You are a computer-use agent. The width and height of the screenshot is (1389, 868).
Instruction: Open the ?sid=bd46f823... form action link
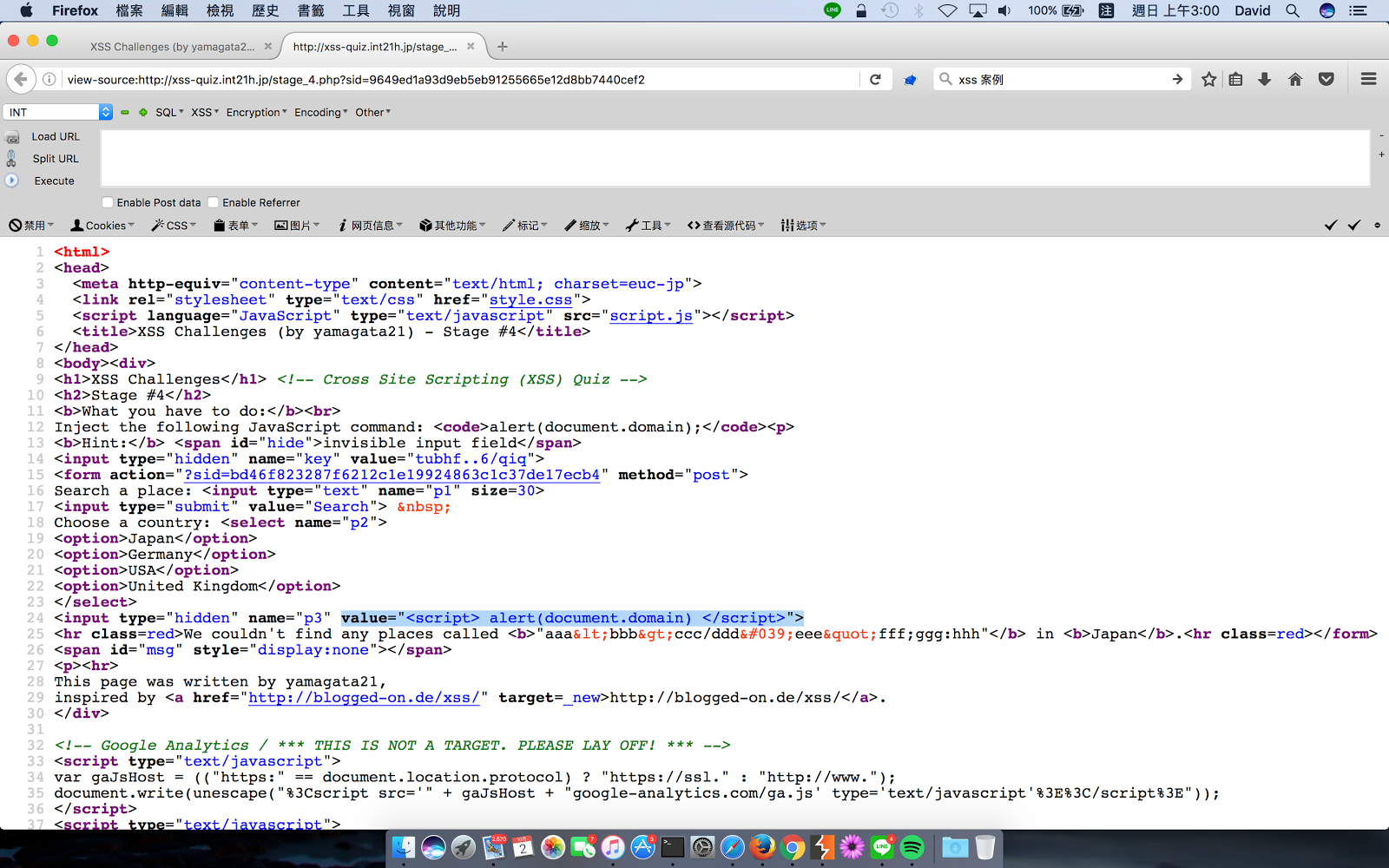[392, 475]
